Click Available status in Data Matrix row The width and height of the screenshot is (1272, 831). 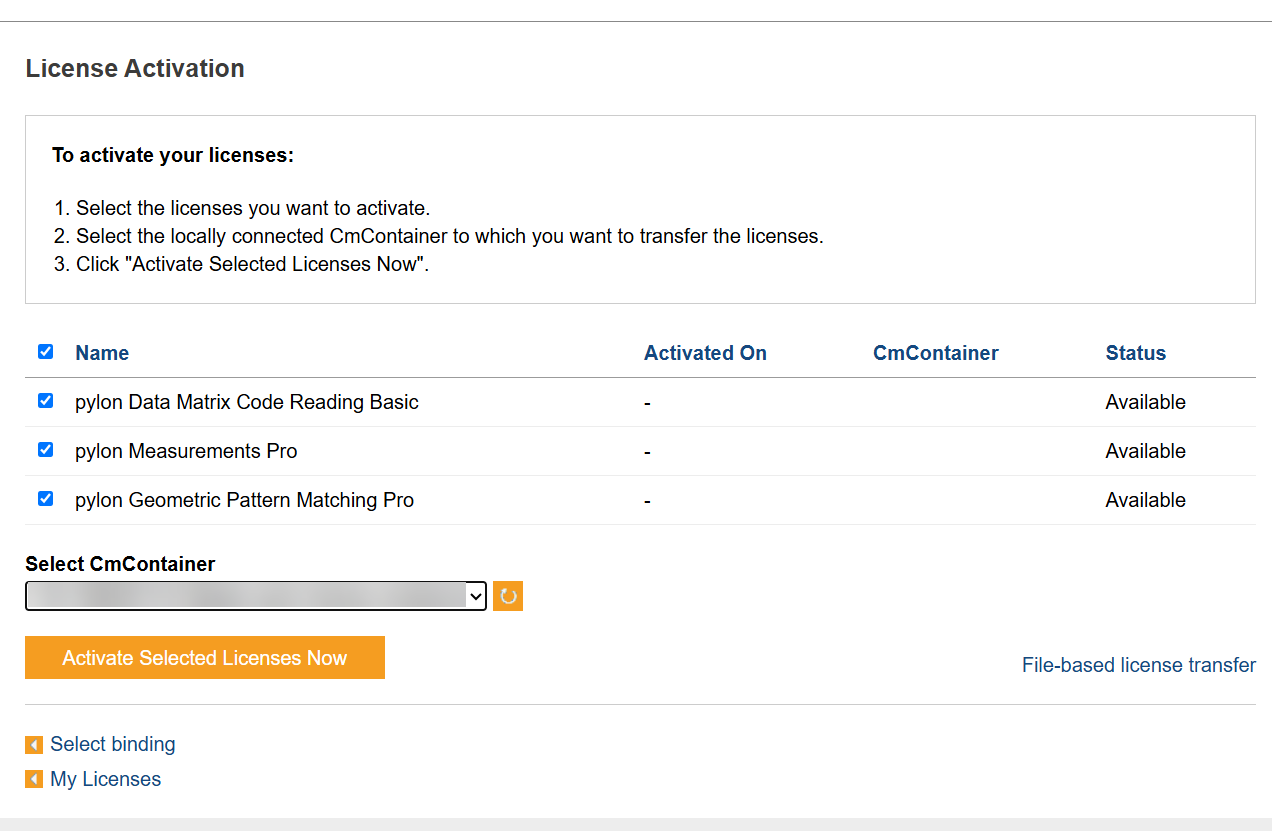pyautogui.click(x=1145, y=402)
